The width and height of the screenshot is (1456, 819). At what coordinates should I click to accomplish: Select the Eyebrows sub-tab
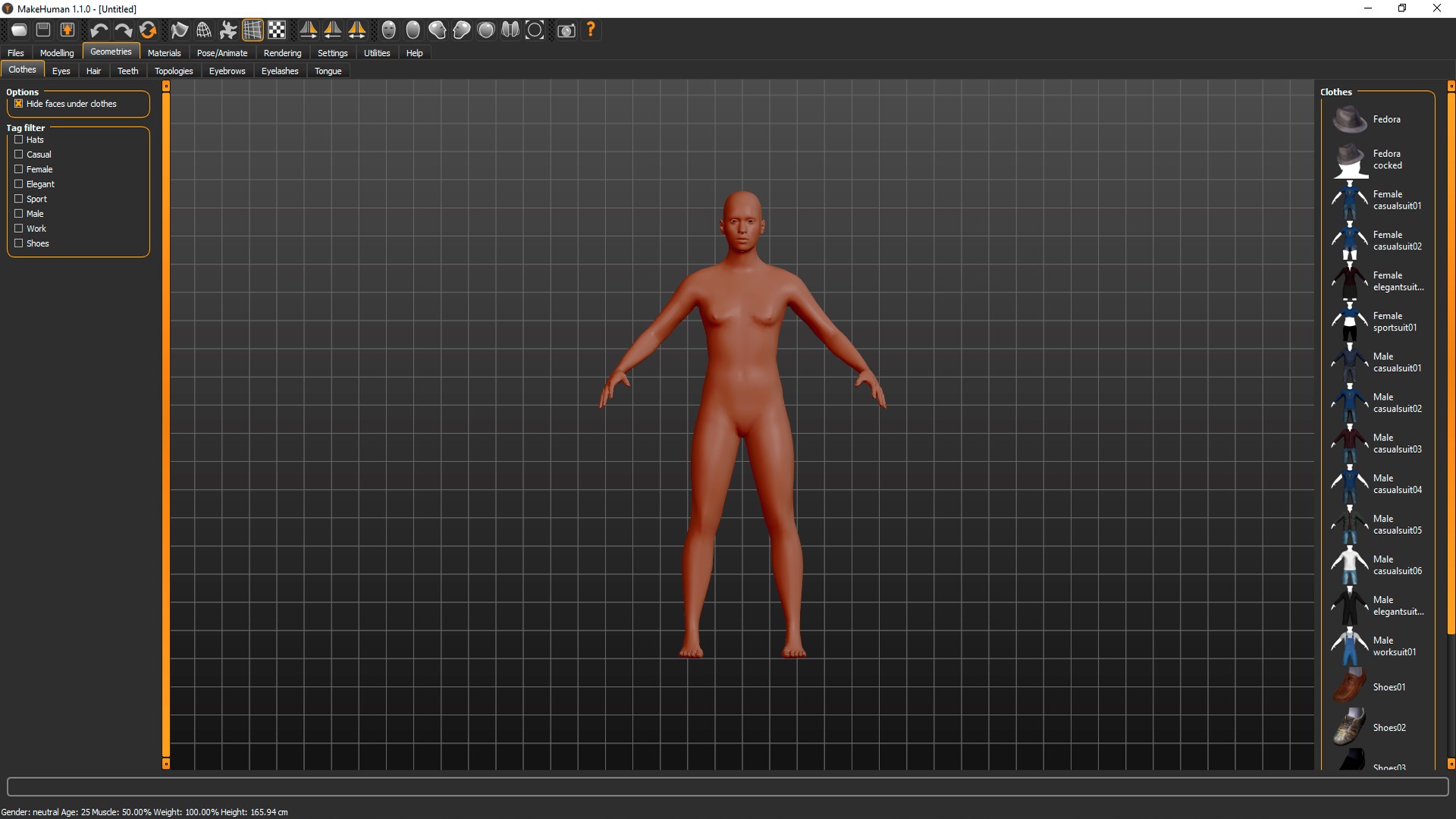pos(227,71)
